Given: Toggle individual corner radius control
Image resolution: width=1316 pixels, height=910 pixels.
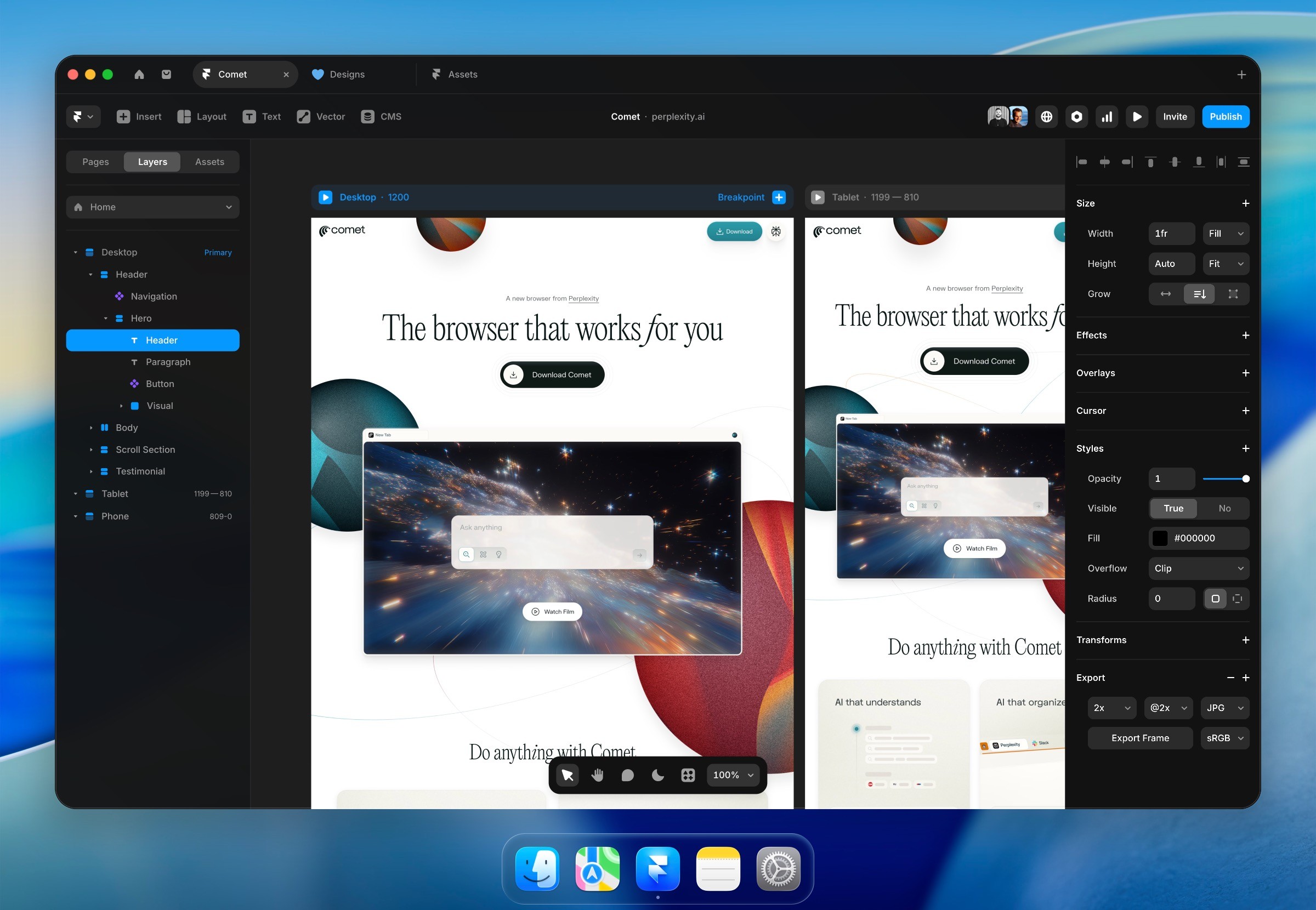Looking at the screenshot, I should pyautogui.click(x=1236, y=598).
